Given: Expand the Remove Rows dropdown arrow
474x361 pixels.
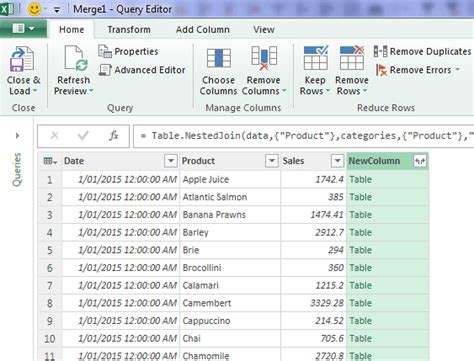Looking at the screenshot, I should click(x=364, y=91).
